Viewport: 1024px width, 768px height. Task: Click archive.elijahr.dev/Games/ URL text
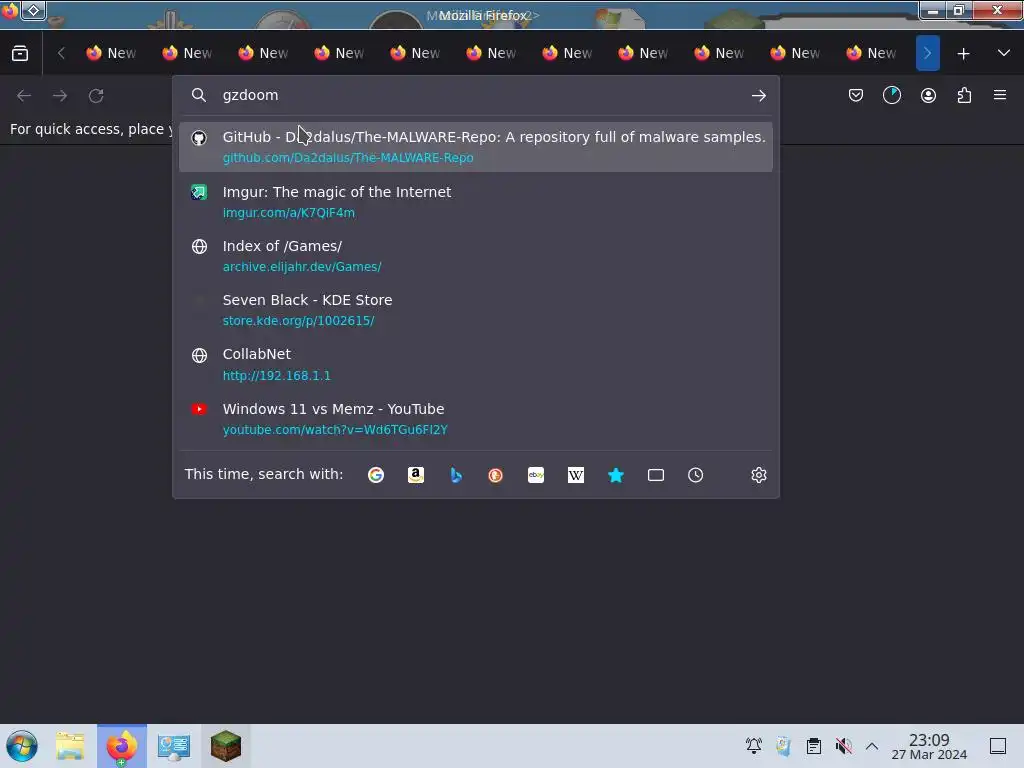(302, 266)
